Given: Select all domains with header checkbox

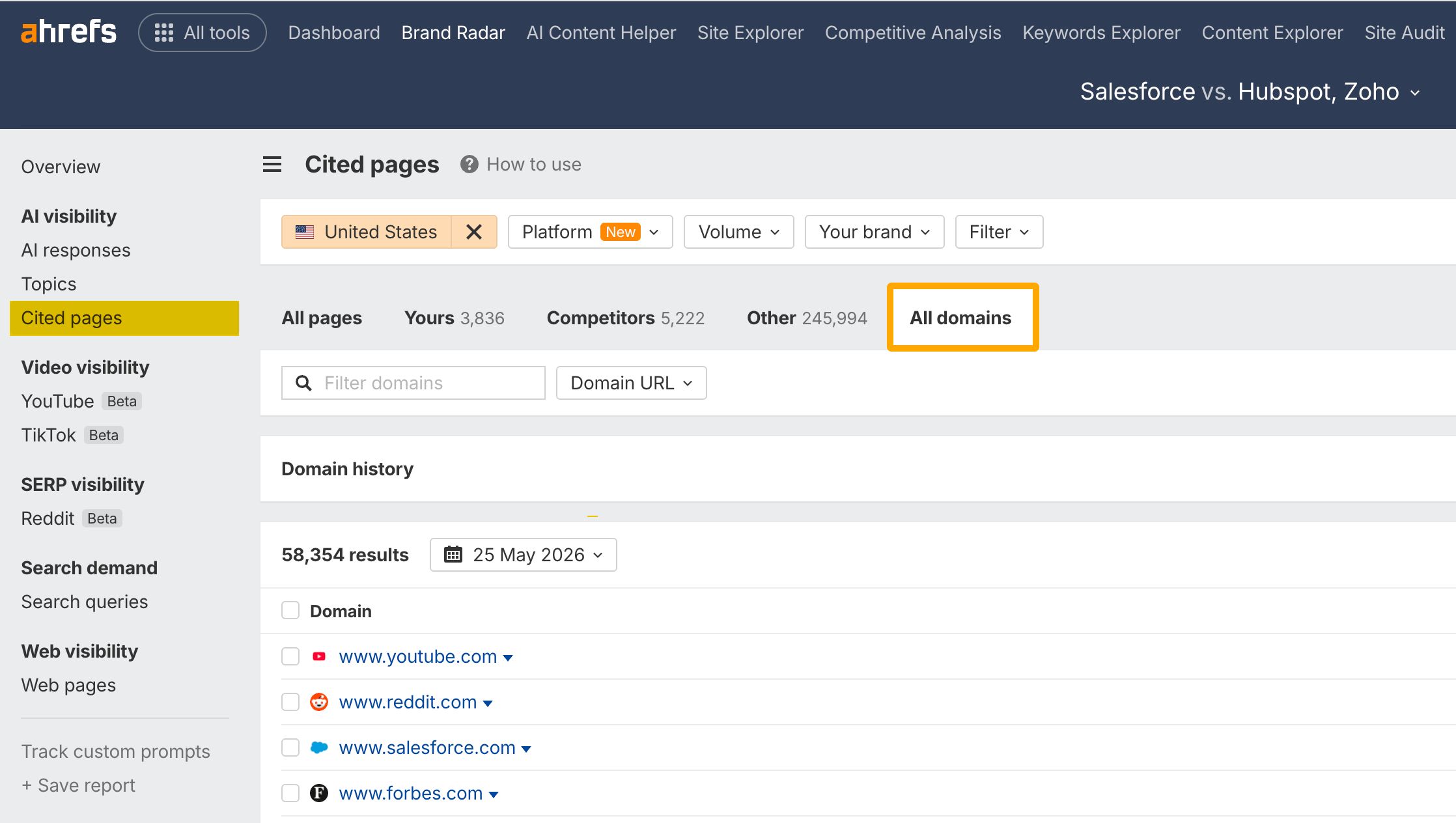Looking at the screenshot, I should pos(290,611).
